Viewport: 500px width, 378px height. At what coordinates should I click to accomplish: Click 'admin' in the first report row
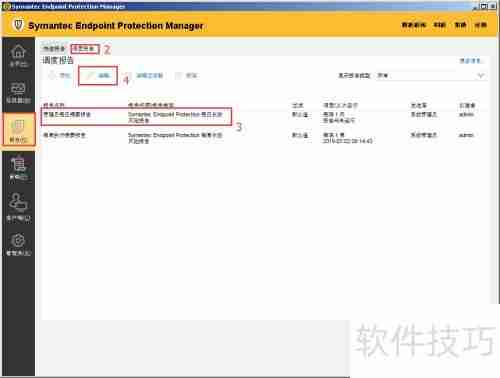pos(466,114)
